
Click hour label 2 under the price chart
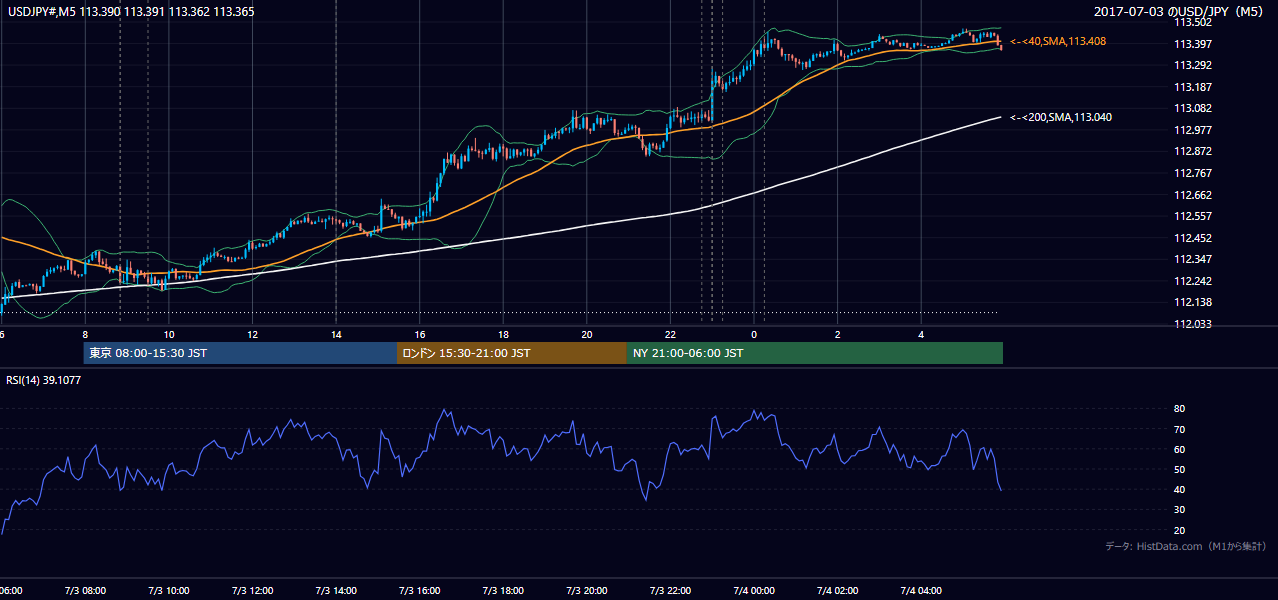coord(838,335)
